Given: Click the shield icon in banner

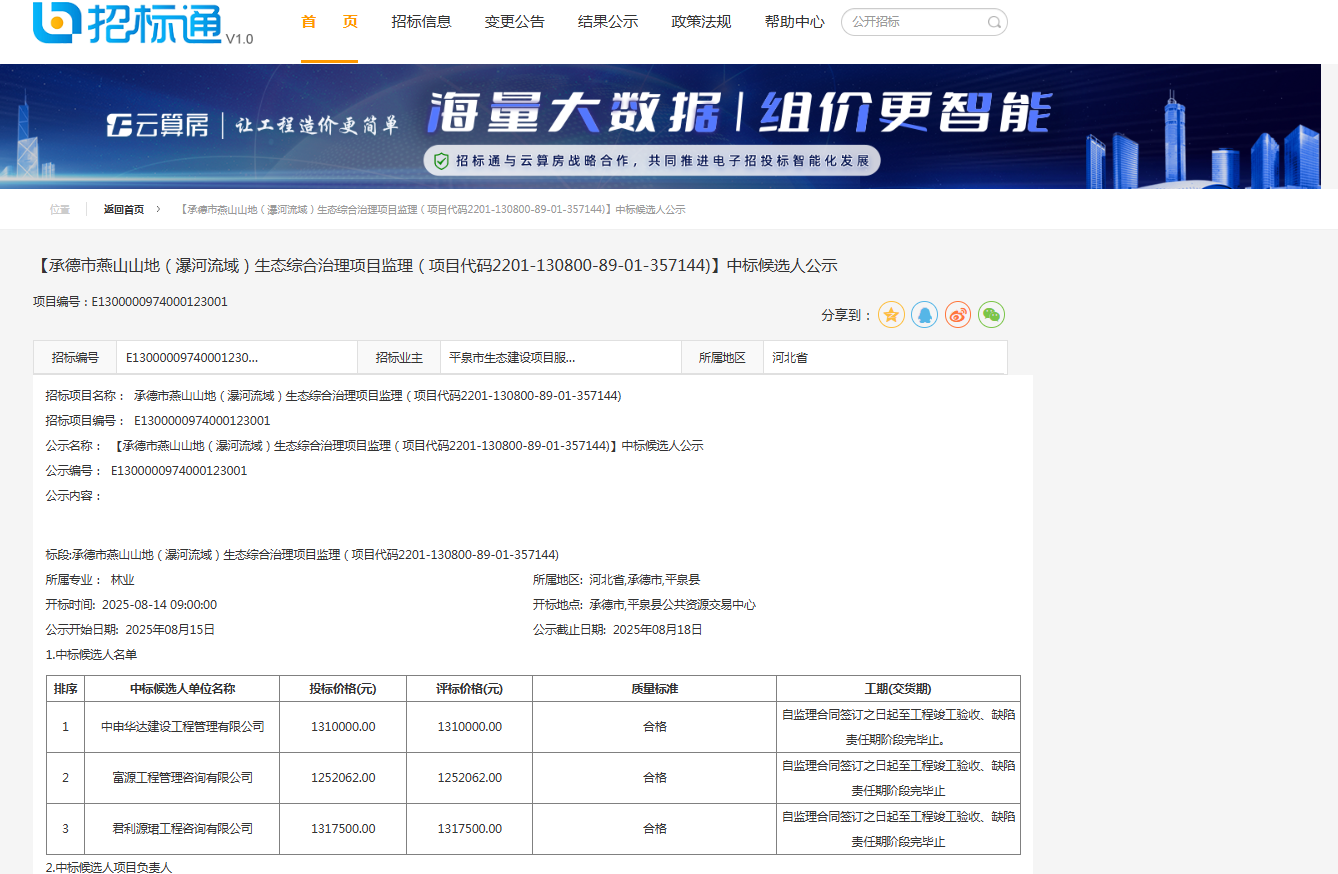Looking at the screenshot, I should tap(440, 161).
